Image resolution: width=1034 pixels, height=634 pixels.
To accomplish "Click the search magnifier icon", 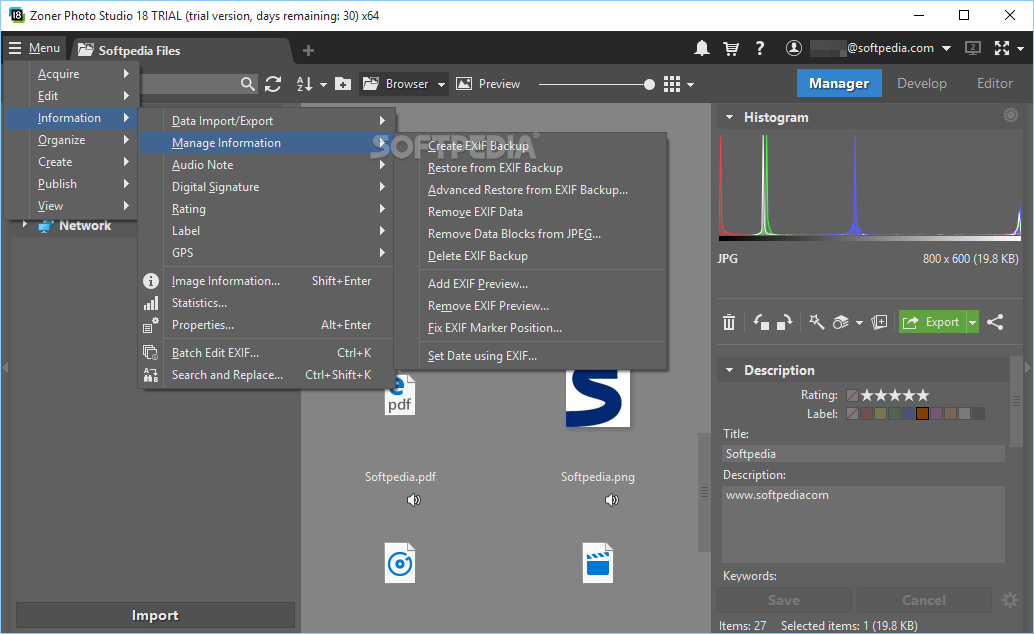I will click(x=247, y=84).
